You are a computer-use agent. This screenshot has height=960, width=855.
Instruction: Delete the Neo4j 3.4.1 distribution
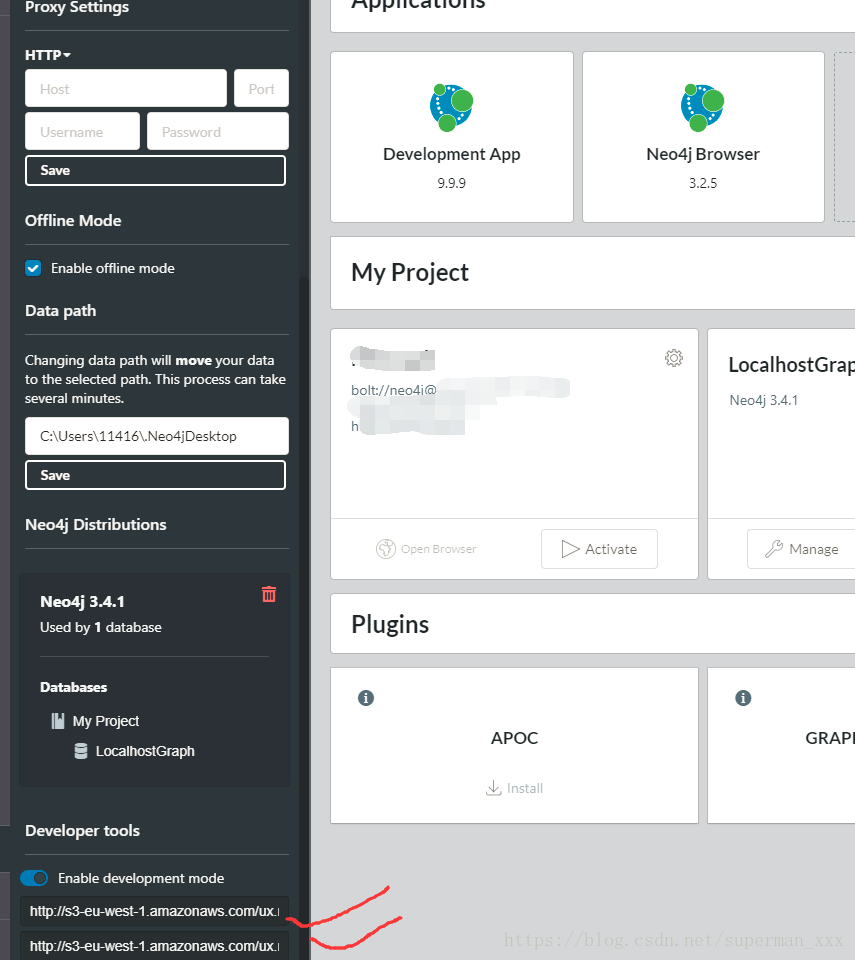269,594
